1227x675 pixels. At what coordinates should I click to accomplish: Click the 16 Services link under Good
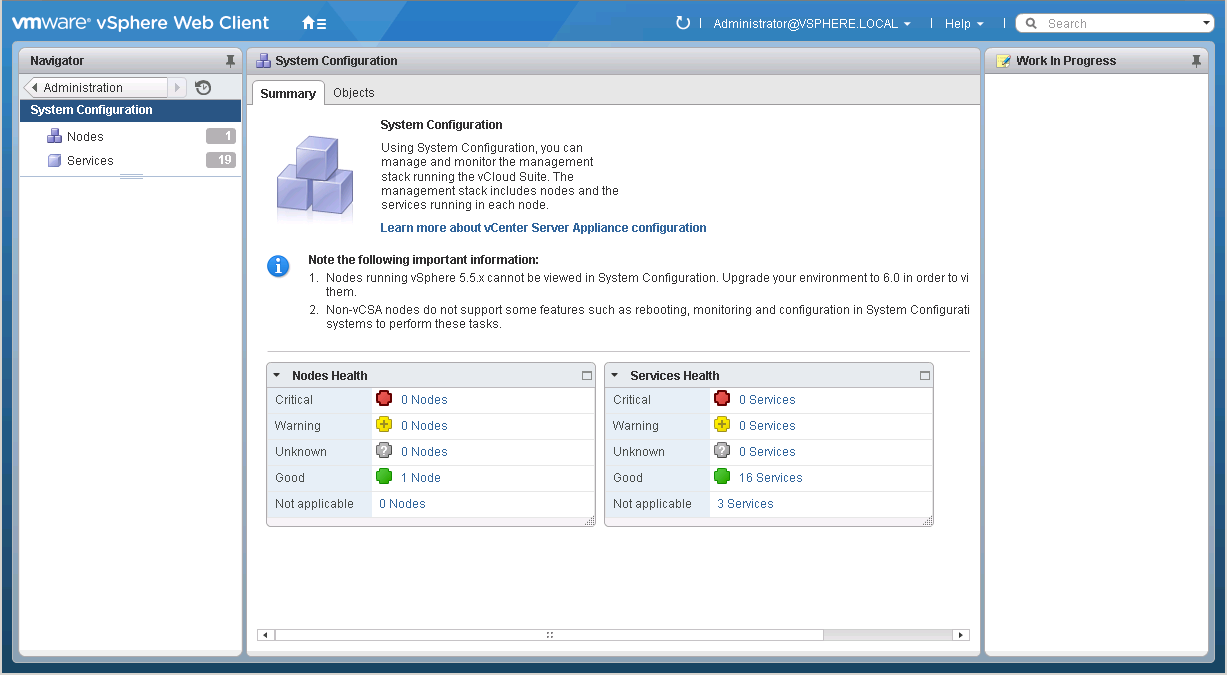tap(769, 477)
